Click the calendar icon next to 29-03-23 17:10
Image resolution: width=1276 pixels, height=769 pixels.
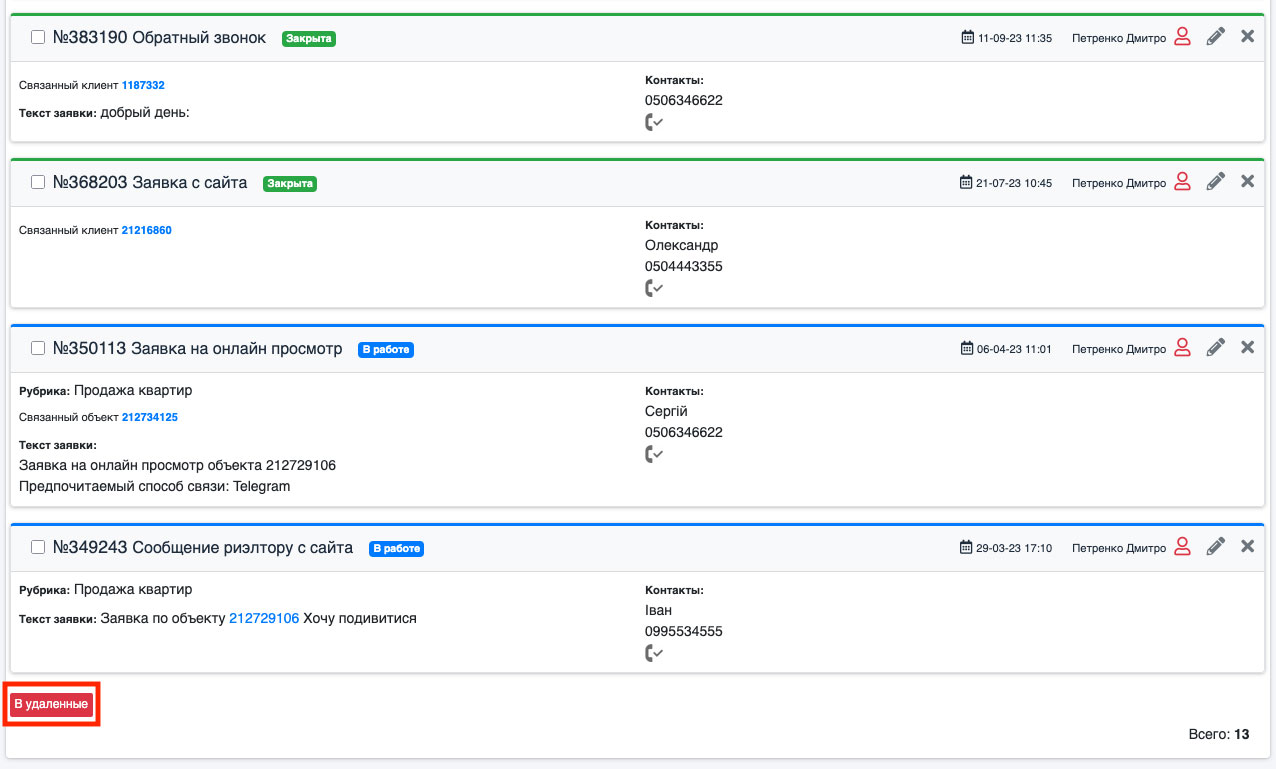pos(966,548)
